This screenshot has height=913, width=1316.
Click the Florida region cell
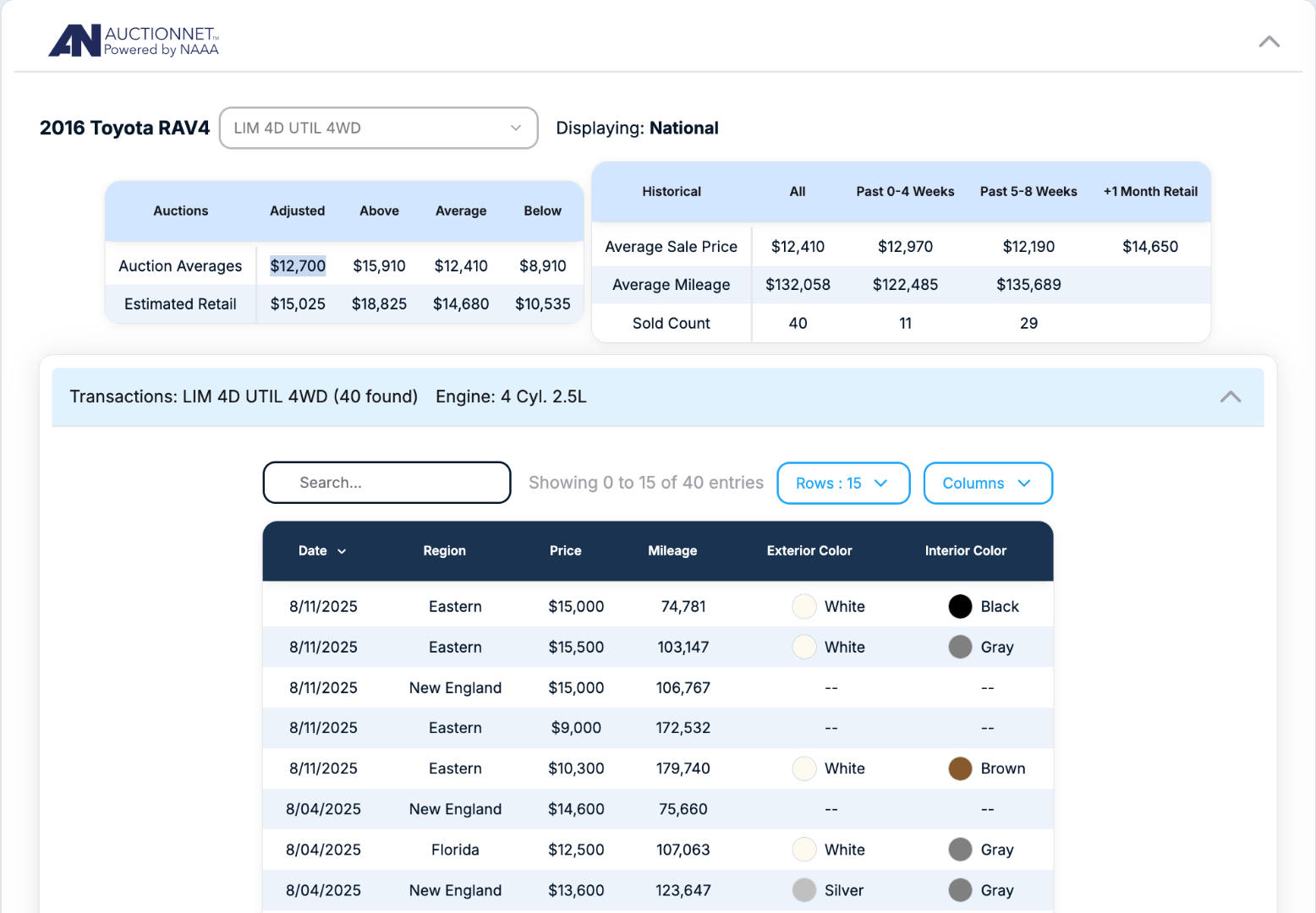pos(455,850)
